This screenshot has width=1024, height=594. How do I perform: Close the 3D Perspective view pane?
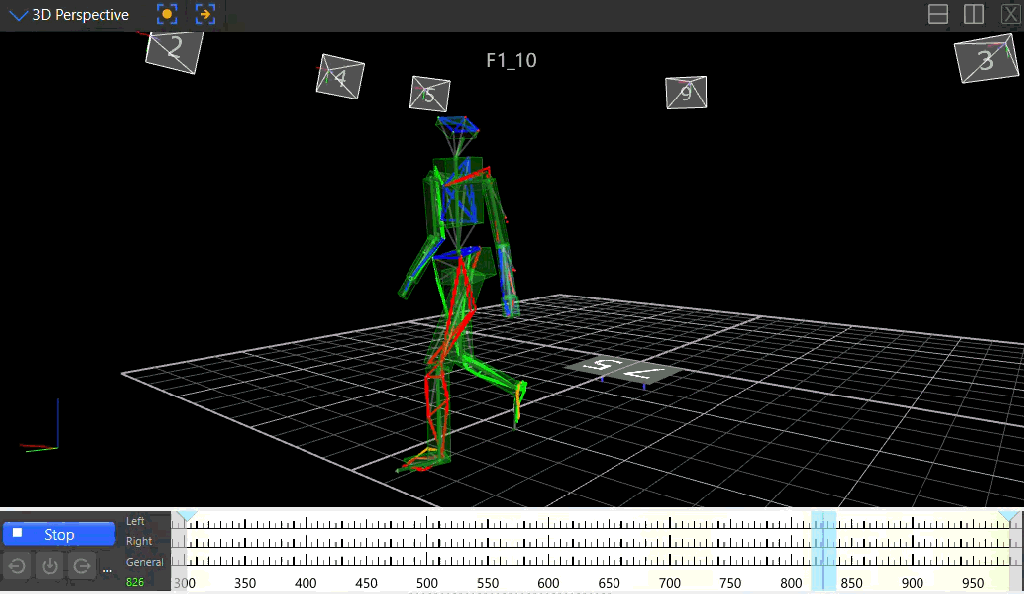tap(1010, 14)
